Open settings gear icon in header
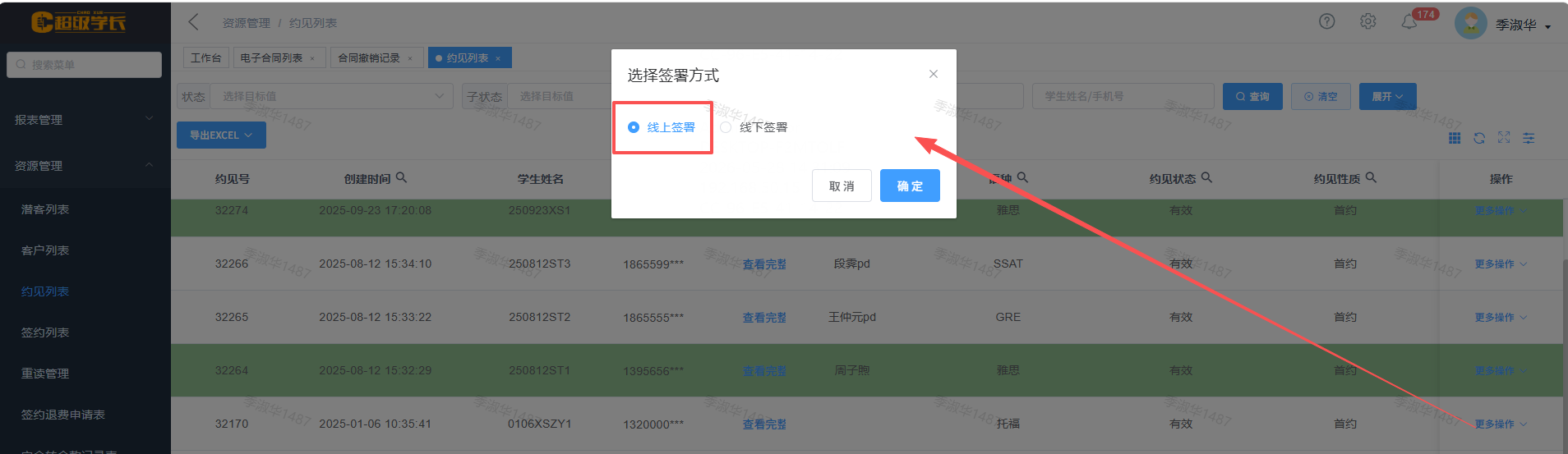 (x=1367, y=22)
